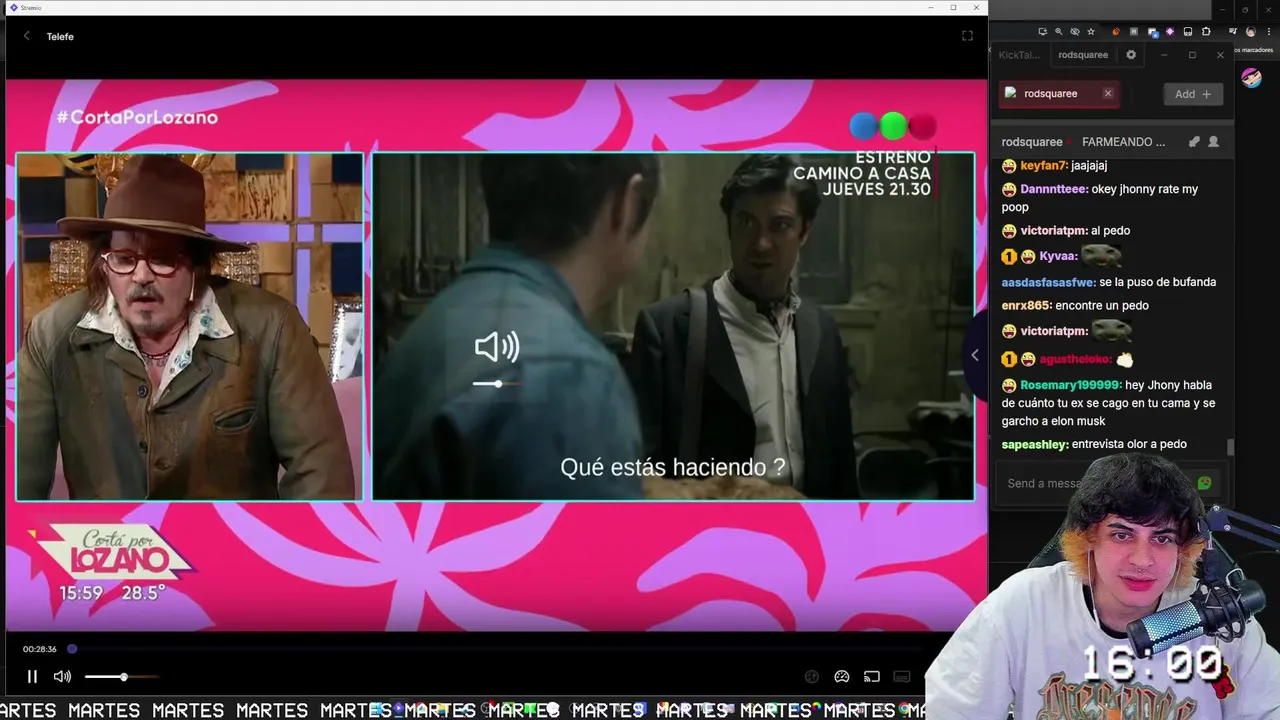1280x720 pixels.
Task: Open KickTalk settings gear
Action: pos(1131,55)
